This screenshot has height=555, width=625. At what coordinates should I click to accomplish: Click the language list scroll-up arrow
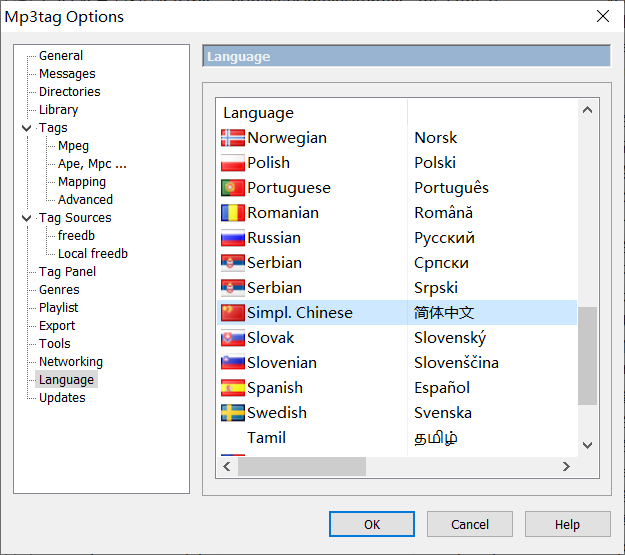click(587, 110)
